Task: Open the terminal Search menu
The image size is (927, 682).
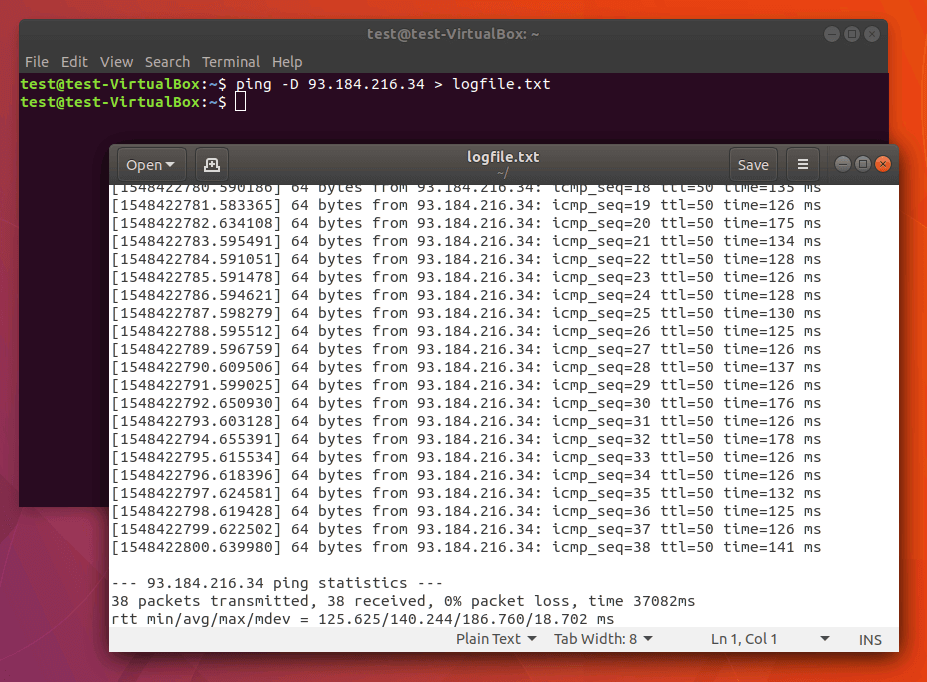Action: tap(167, 61)
